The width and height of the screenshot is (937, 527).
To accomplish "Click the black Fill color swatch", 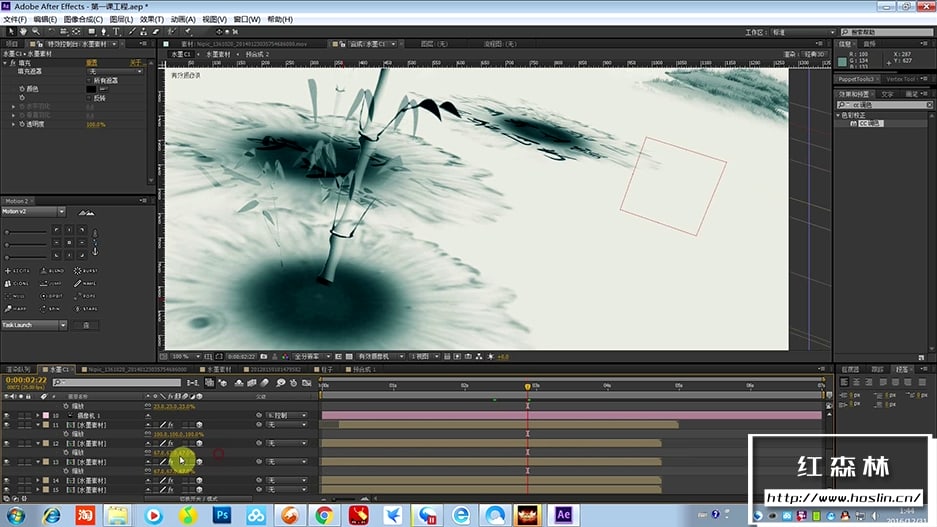I will click(91, 89).
